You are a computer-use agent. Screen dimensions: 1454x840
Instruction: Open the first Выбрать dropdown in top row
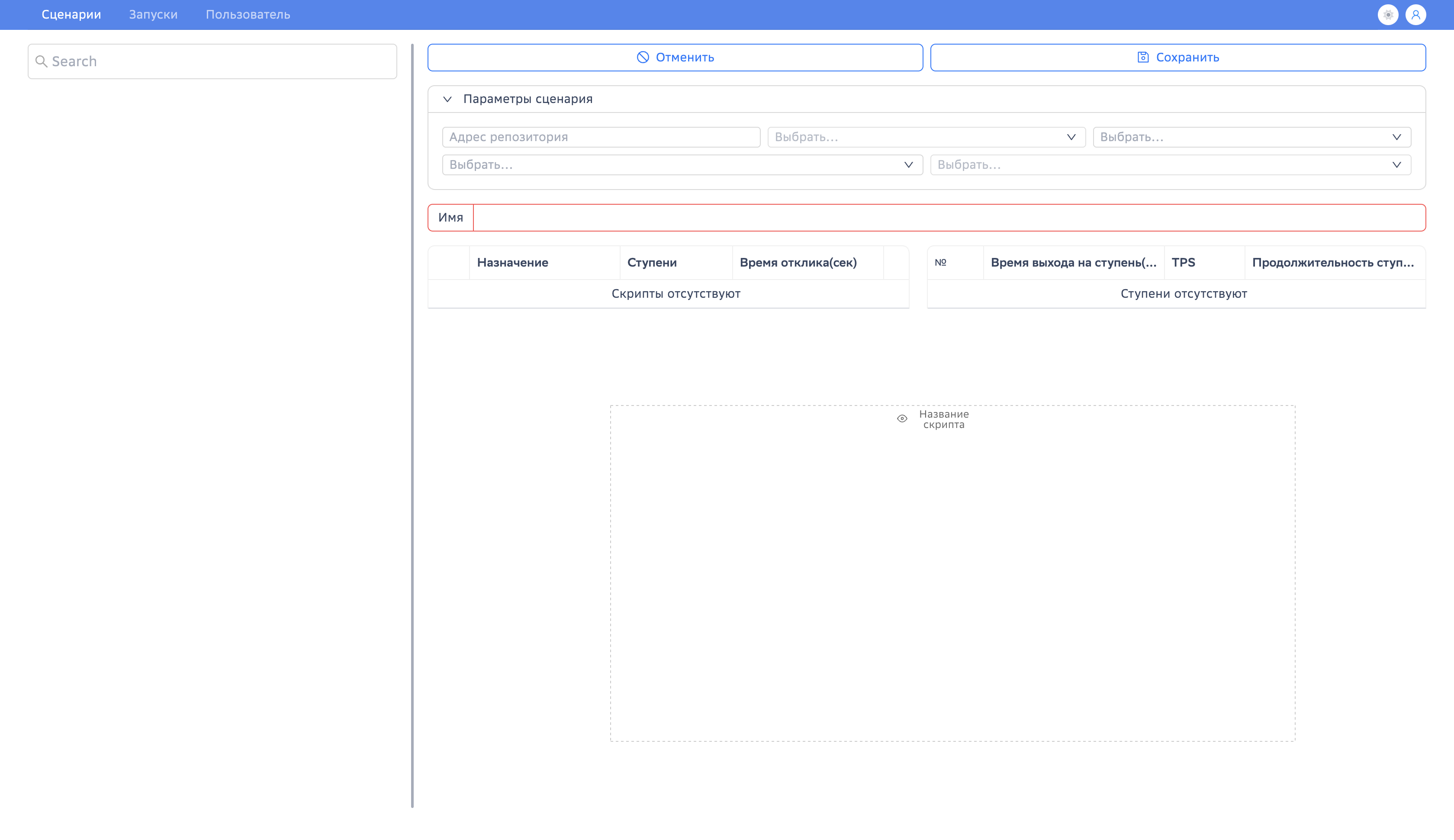point(926,137)
